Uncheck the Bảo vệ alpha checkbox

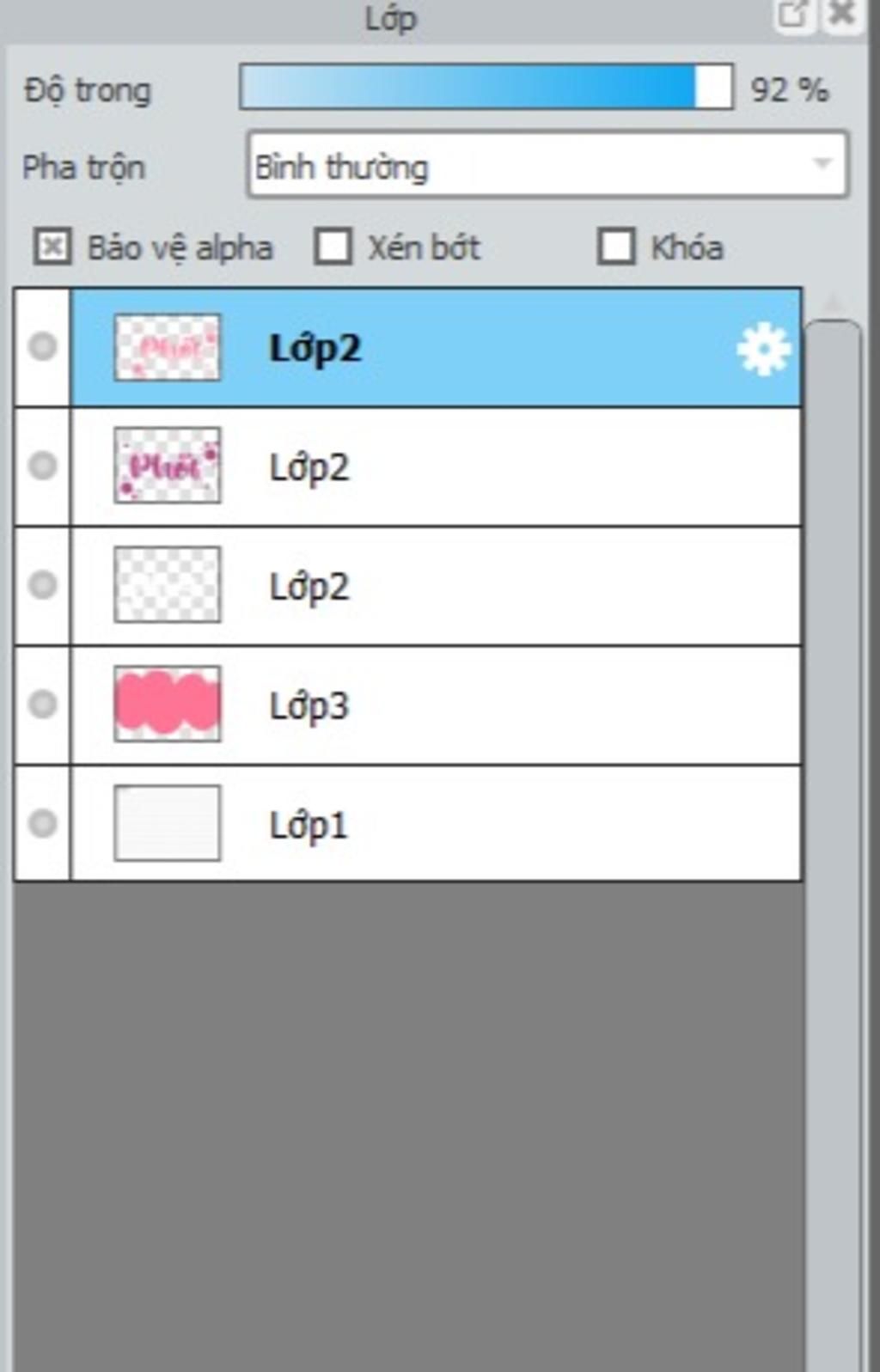point(52,247)
